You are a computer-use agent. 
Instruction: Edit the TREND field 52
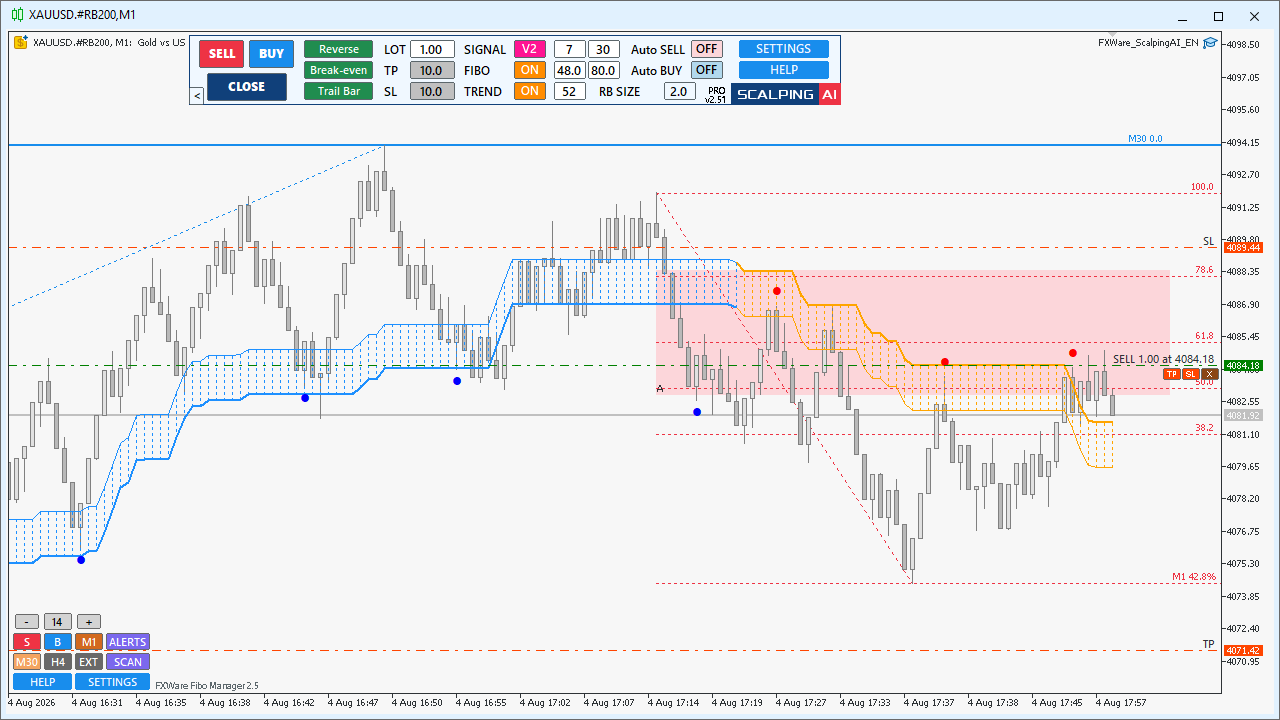[570, 91]
